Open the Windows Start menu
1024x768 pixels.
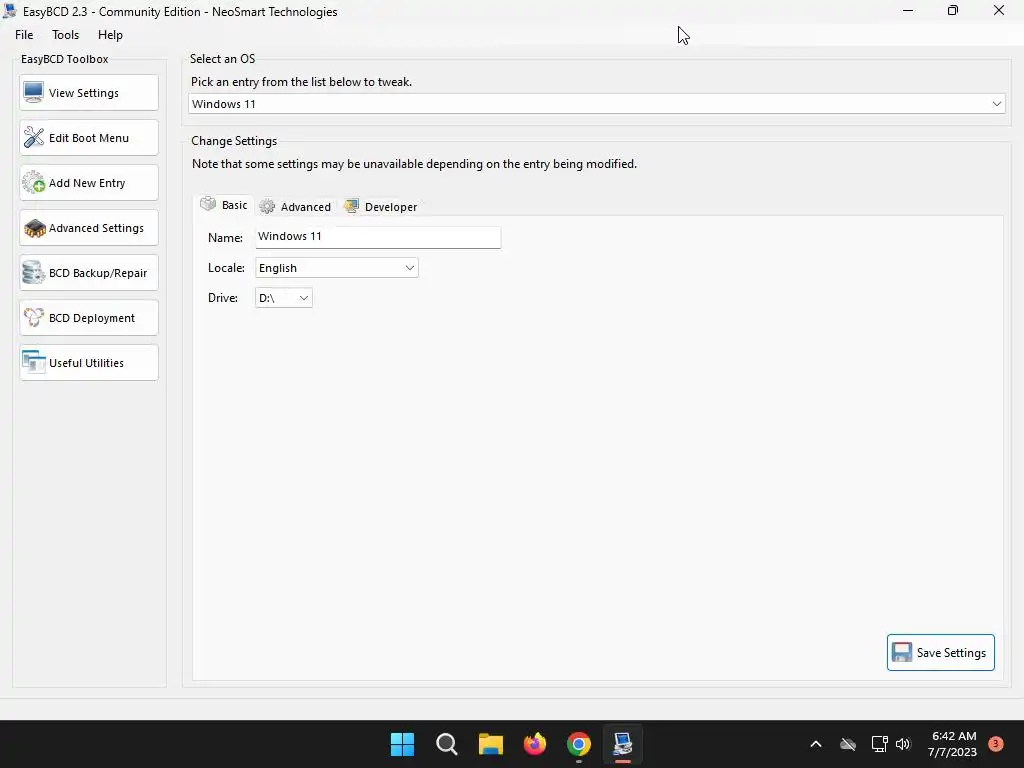pyautogui.click(x=402, y=744)
